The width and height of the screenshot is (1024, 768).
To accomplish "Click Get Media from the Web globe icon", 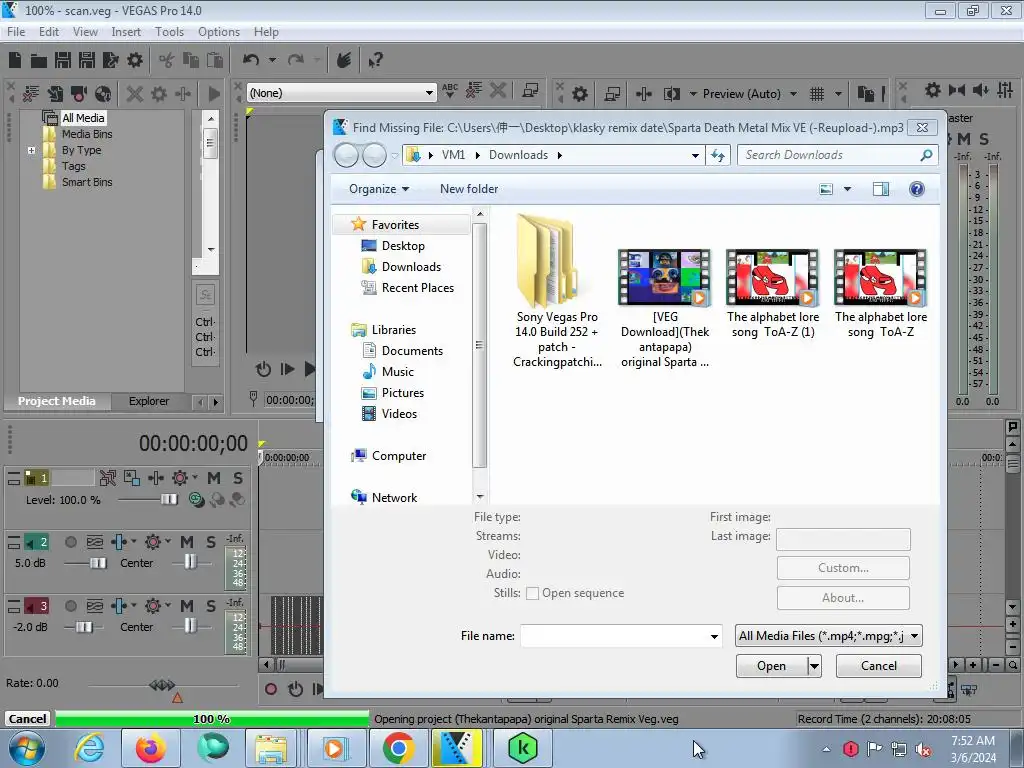I will (103, 93).
